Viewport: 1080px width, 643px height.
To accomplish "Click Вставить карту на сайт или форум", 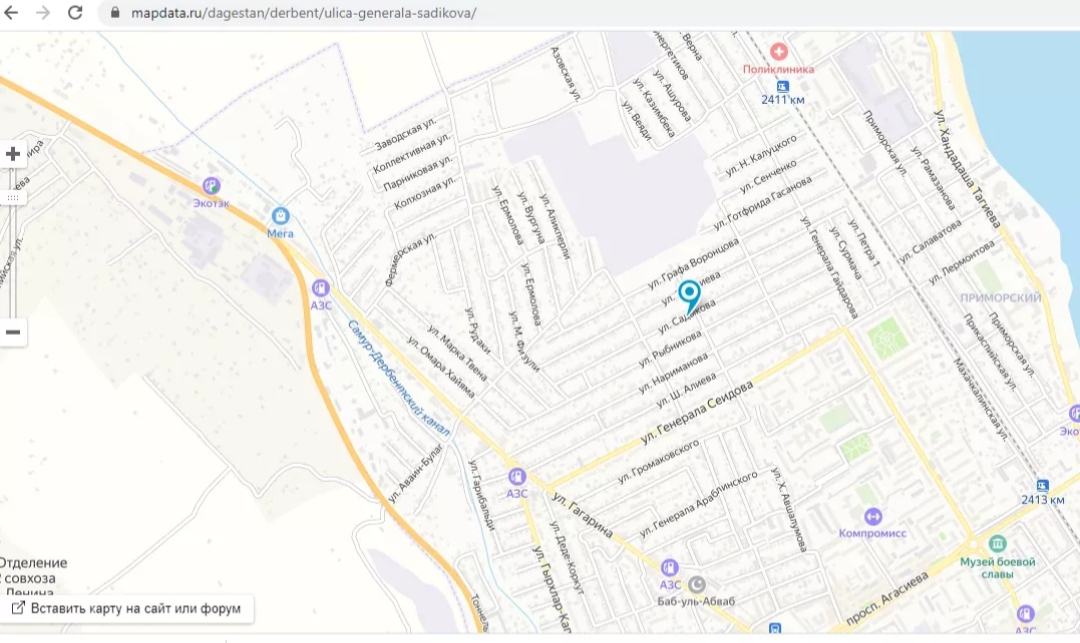I will click(127, 609).
